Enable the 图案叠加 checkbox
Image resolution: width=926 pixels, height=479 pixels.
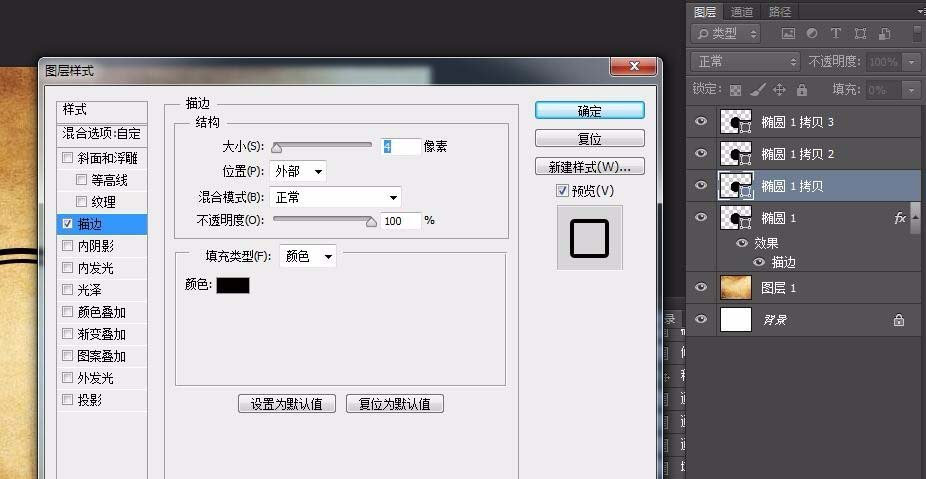(x=67, y=356)
